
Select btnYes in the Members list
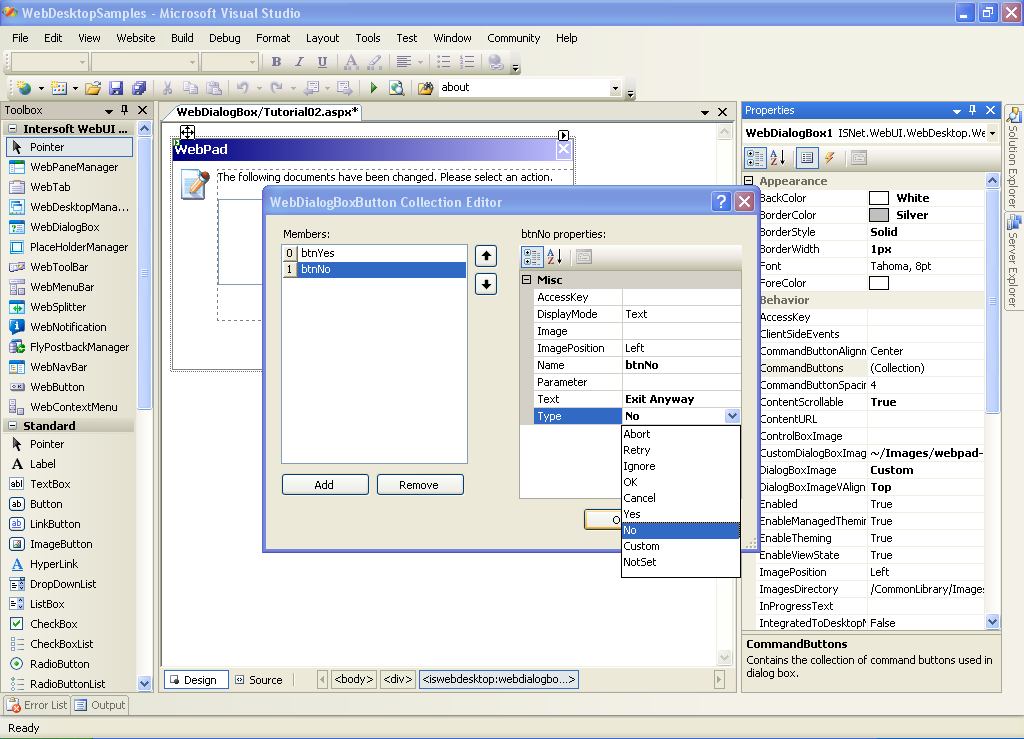[x=318, y=253]
